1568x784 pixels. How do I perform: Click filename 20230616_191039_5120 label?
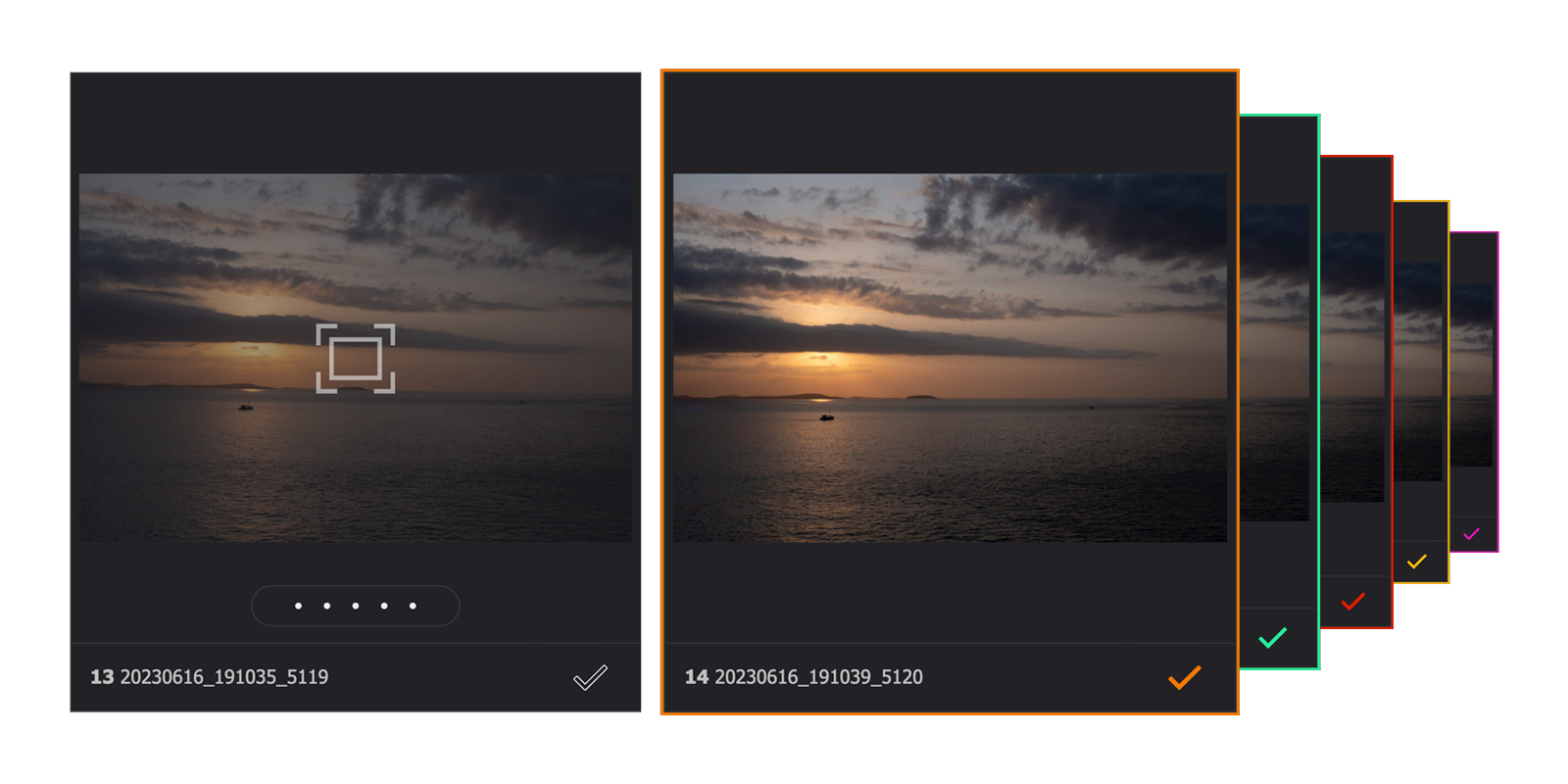pyautogui.click(x=818, y=677)
